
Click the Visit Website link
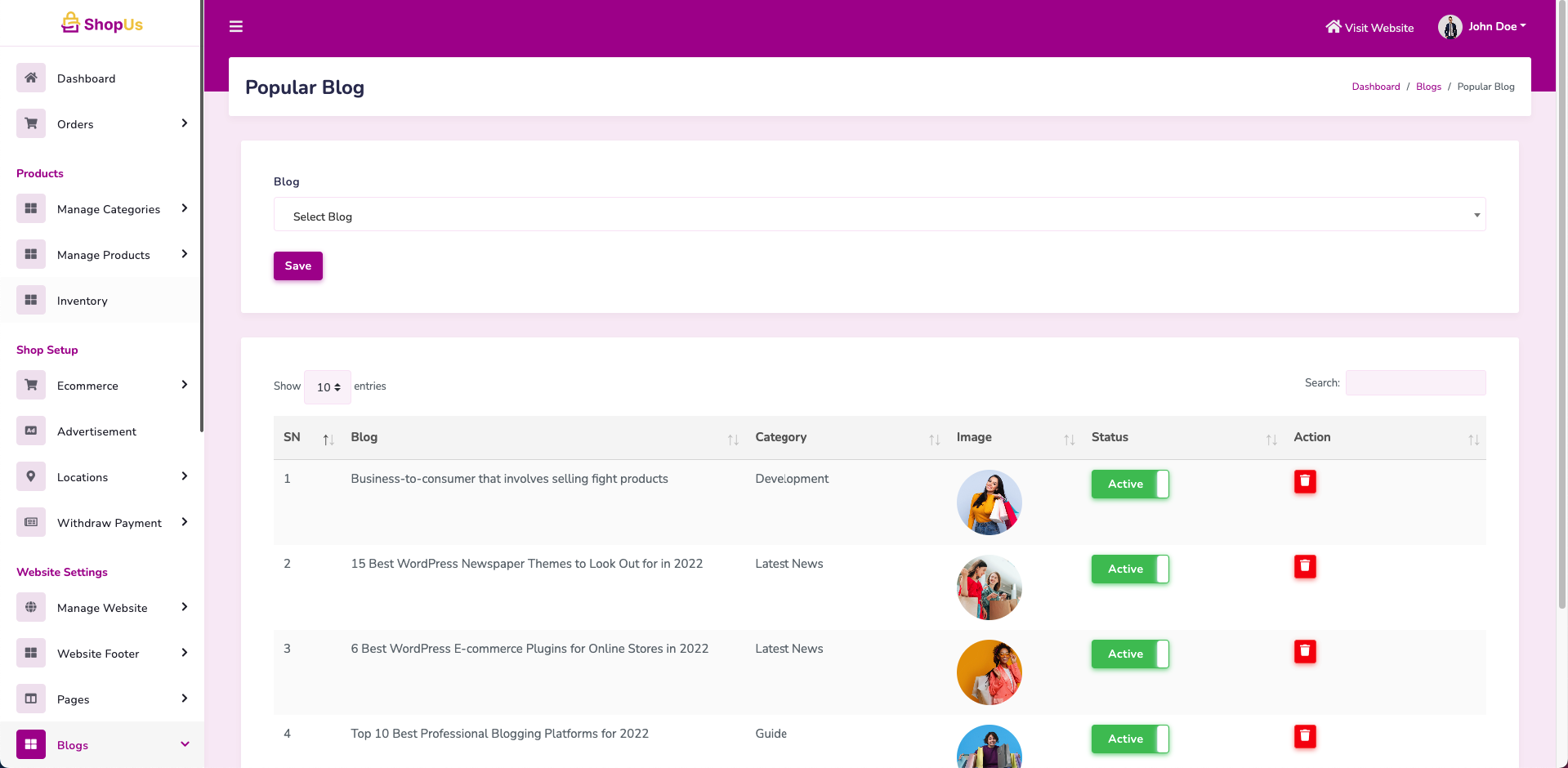(1370, 28)
